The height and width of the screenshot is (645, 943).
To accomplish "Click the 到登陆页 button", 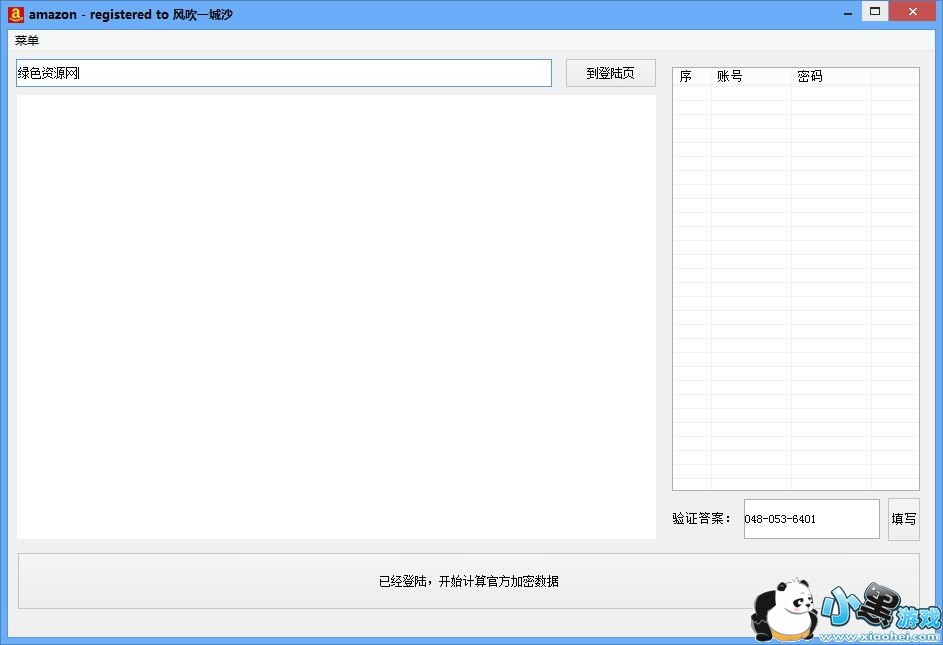I will [610, 73].
